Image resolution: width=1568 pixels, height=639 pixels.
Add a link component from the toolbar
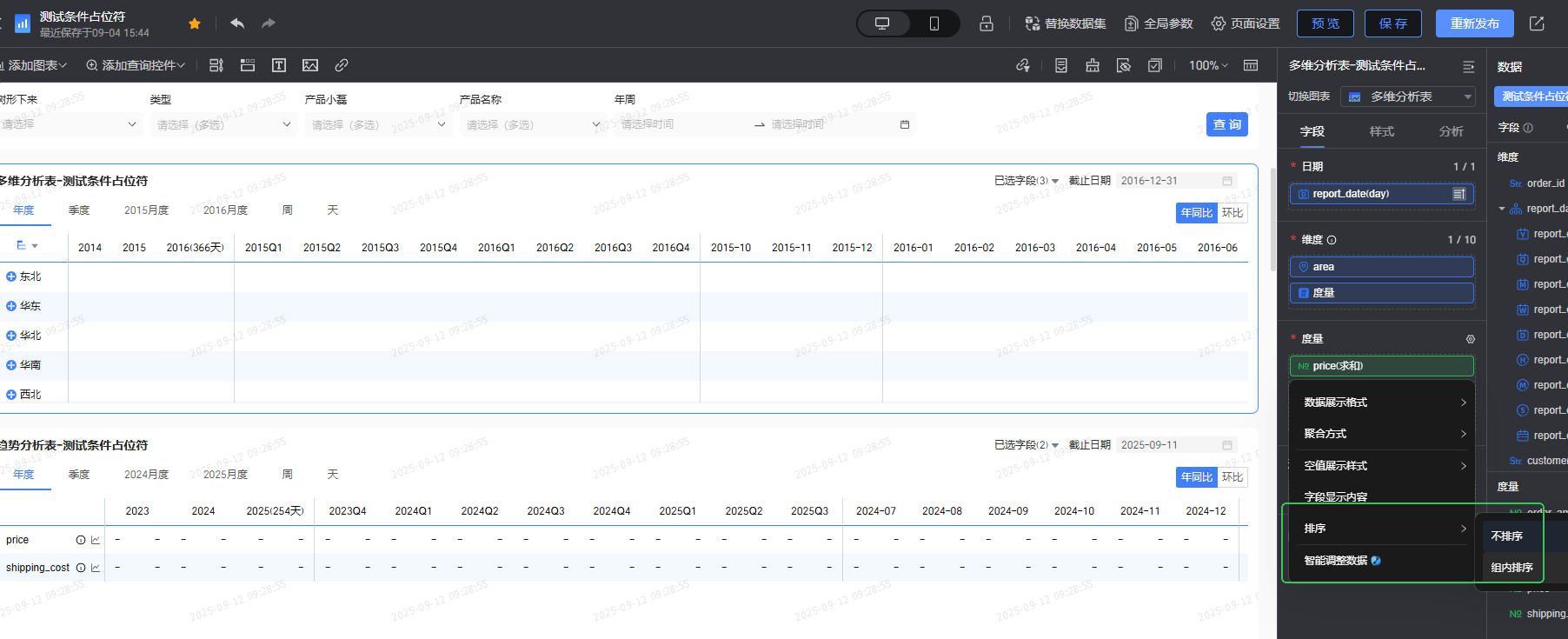(x=342, y=65)
